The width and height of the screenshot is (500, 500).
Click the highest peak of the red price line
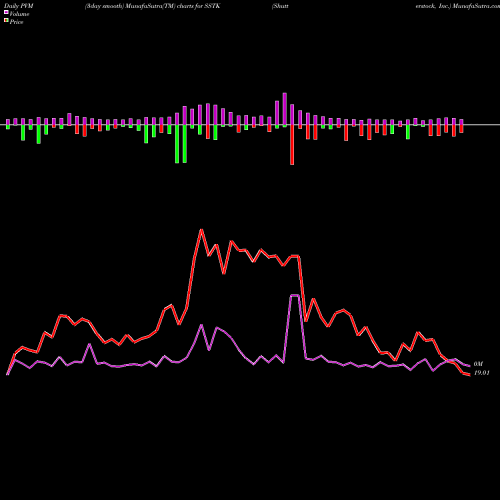tap(201, 230)
